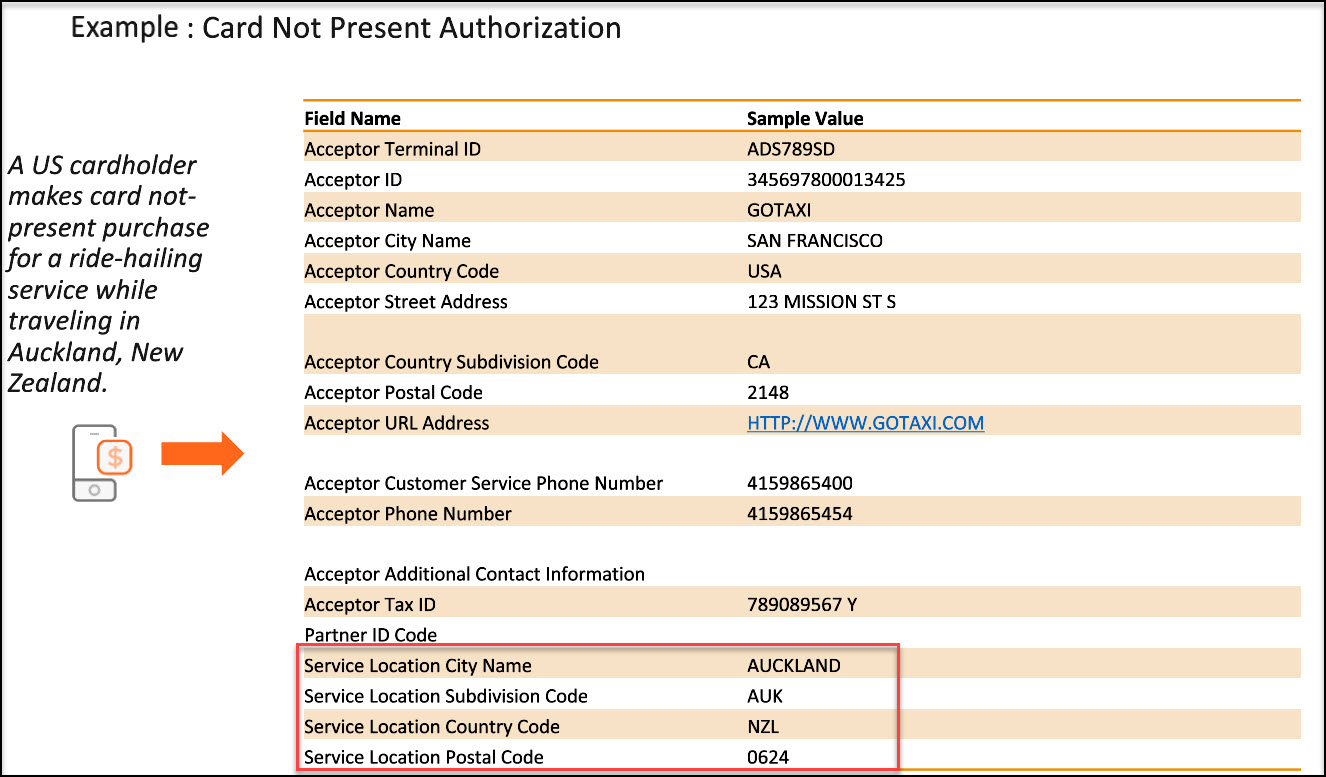This screenshot has height=777, width=1326.
Task: Select the AUCKLAND service location city value
Action: point(793,666)
